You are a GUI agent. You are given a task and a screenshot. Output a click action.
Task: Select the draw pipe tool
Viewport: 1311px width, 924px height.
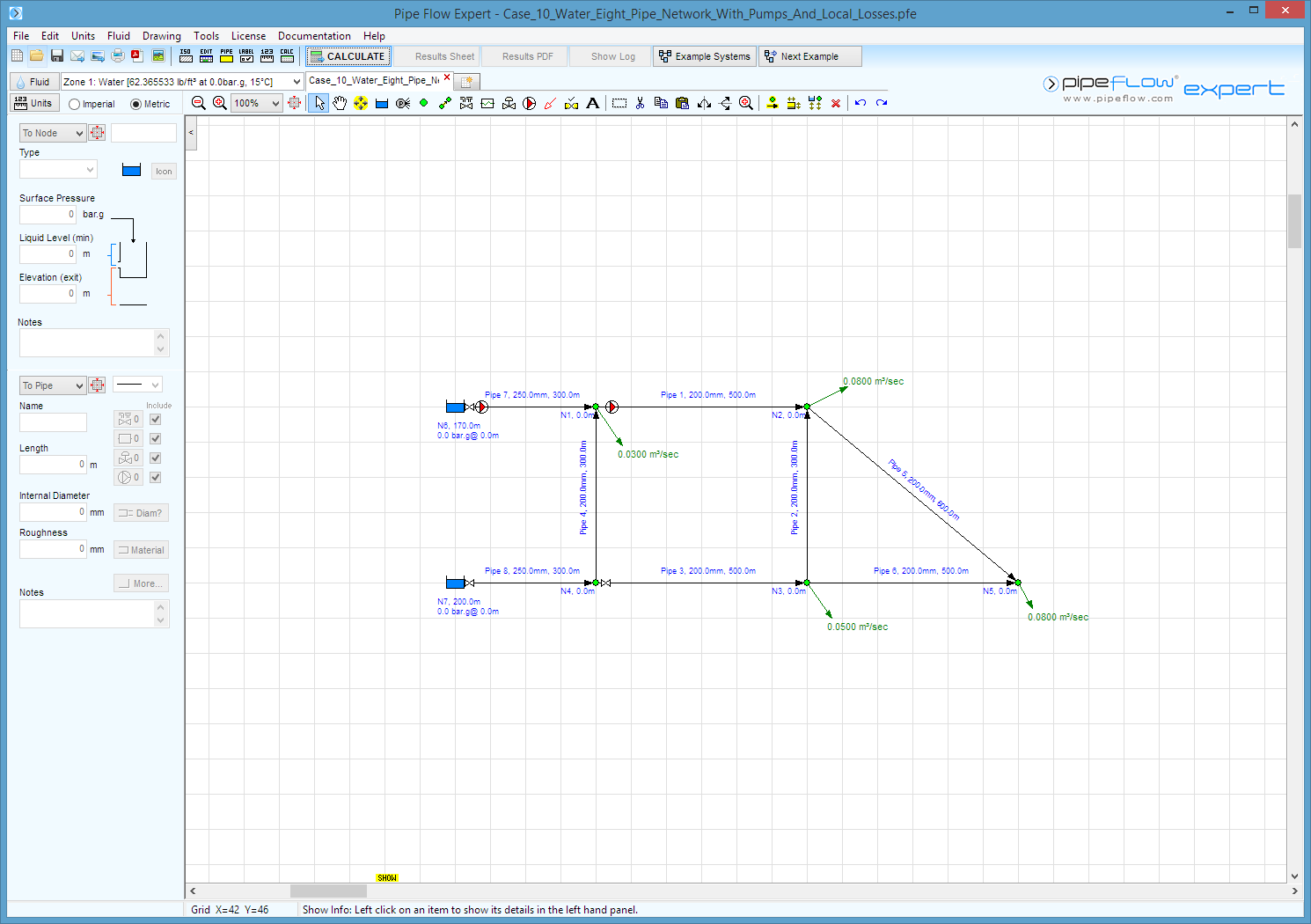[445, 103]
